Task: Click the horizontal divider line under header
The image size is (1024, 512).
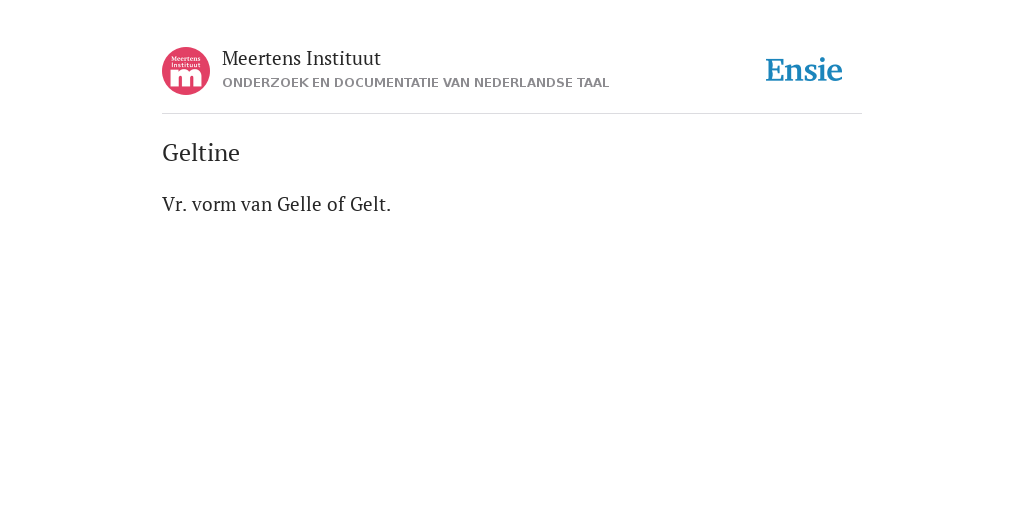Action: click(512, 114)
